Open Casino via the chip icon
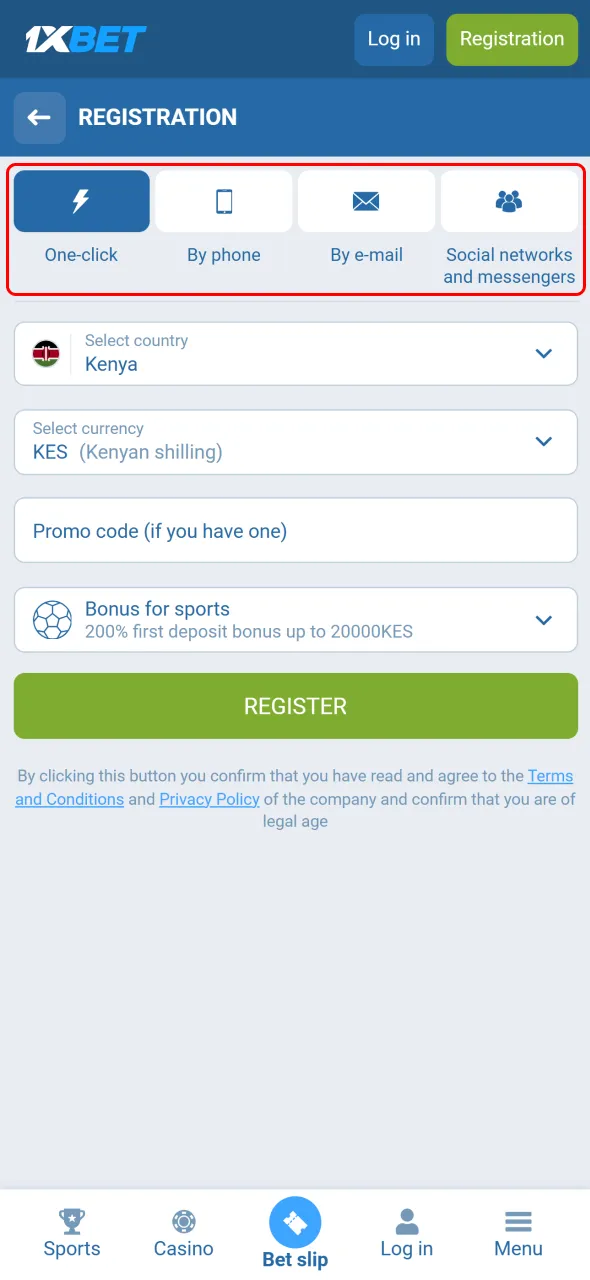This screenshot has height=1280, width=590. click(x=183, y=1219)
